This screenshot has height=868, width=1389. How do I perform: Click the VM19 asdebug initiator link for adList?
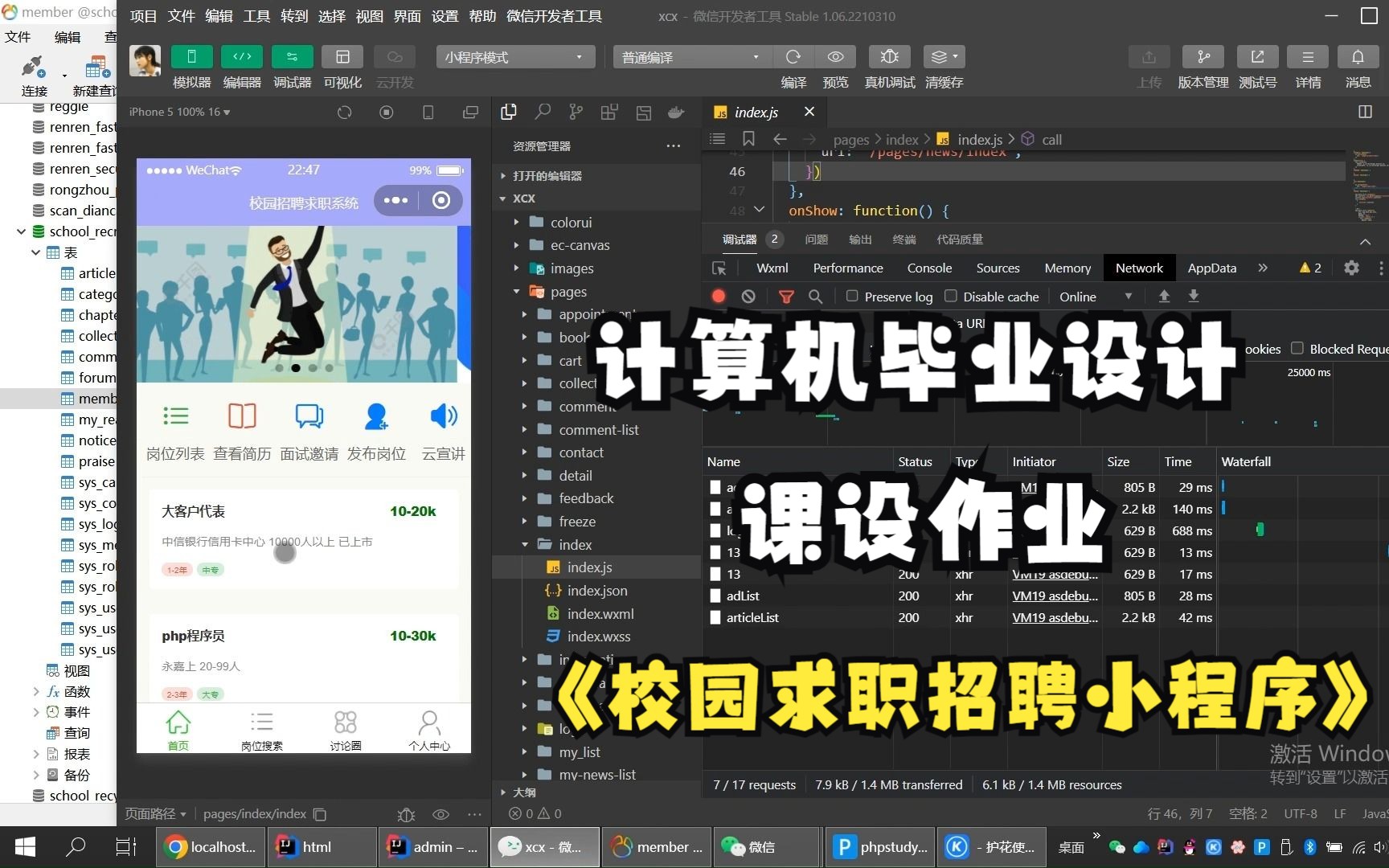(x=1055, y=596)
